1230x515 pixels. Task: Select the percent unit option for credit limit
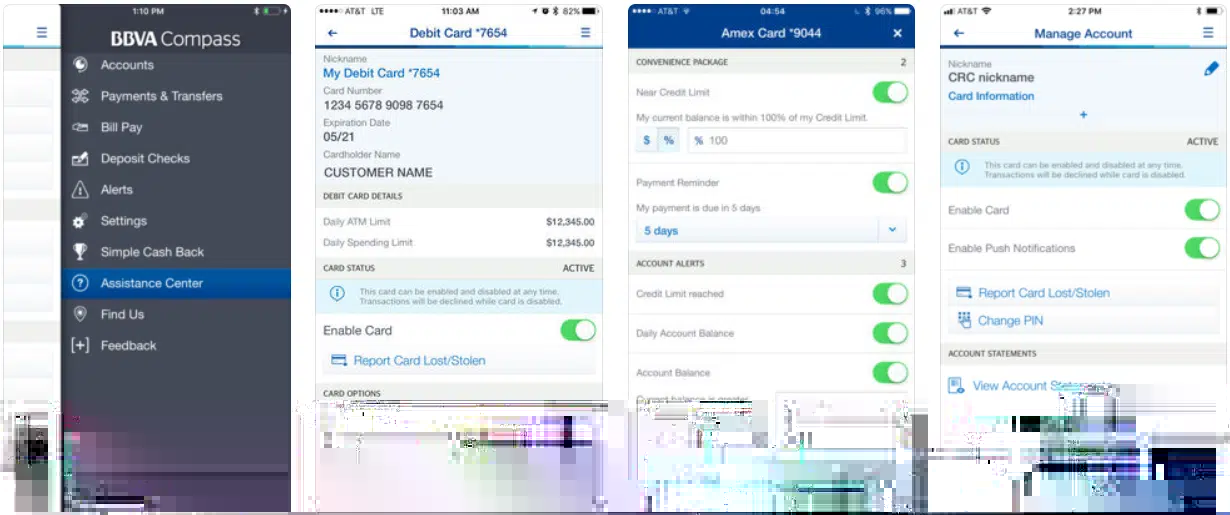669,141
